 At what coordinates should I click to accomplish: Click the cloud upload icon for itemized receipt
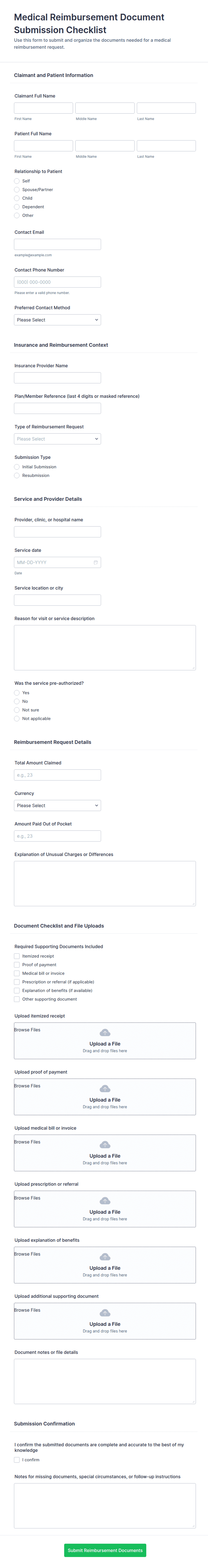pos(105,1033)
